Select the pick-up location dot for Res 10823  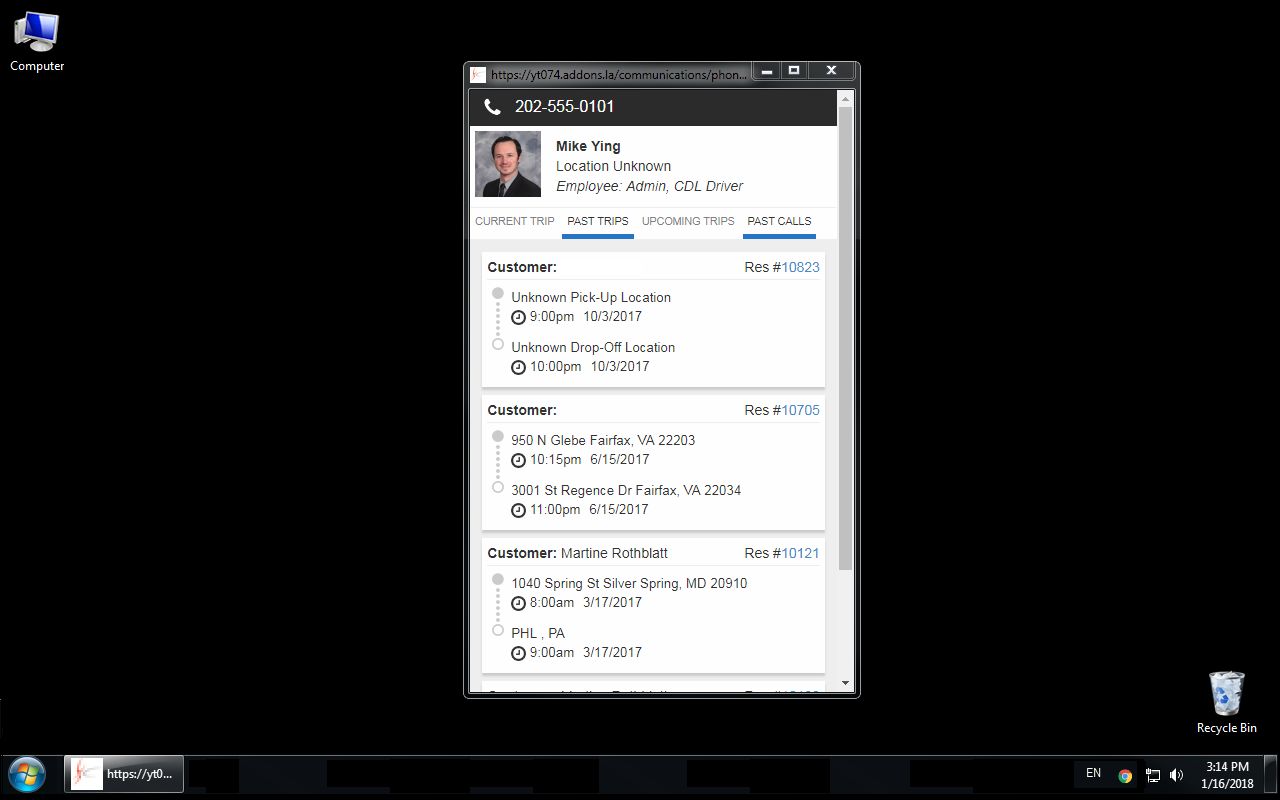(497, 293)
